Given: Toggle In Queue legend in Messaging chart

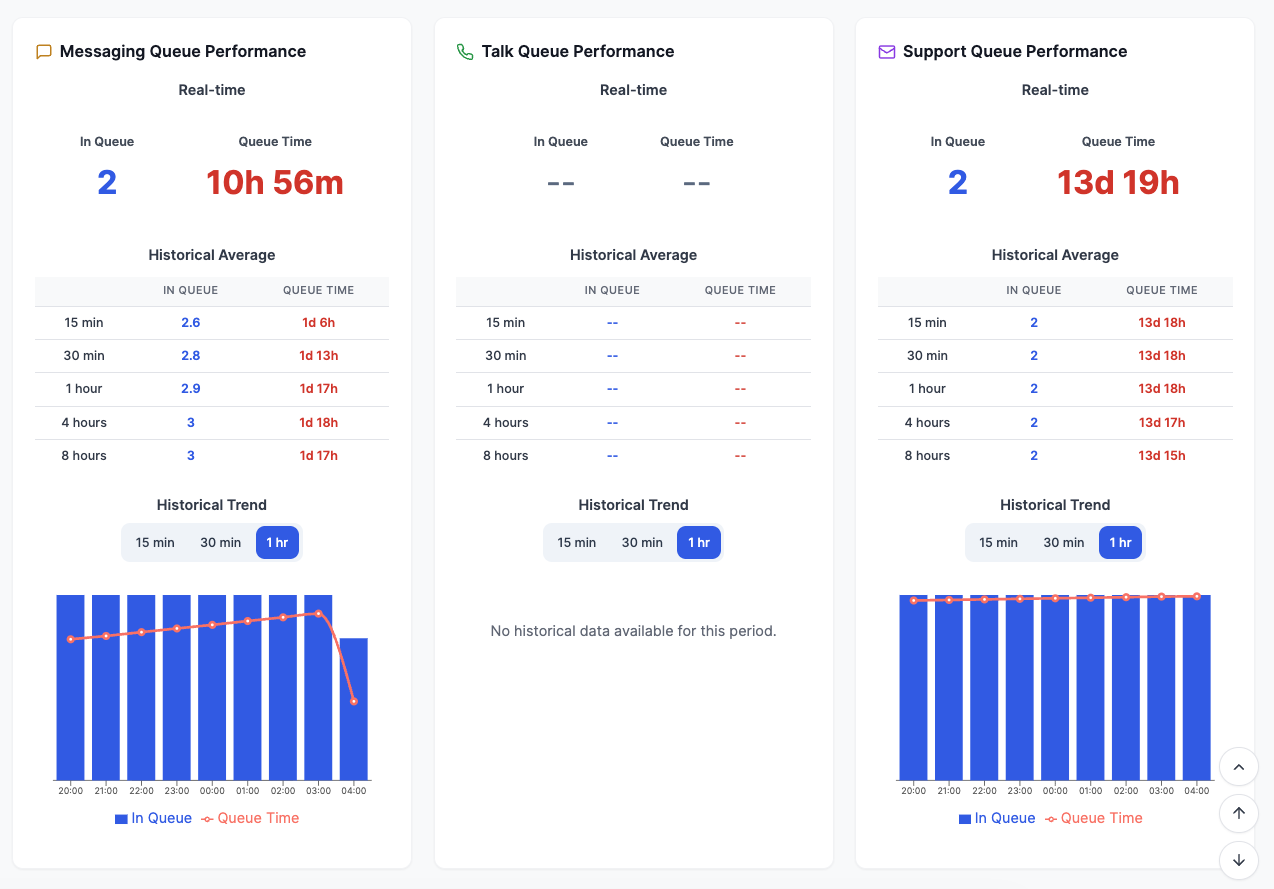Looking at the screenshot, I should 153,818.
